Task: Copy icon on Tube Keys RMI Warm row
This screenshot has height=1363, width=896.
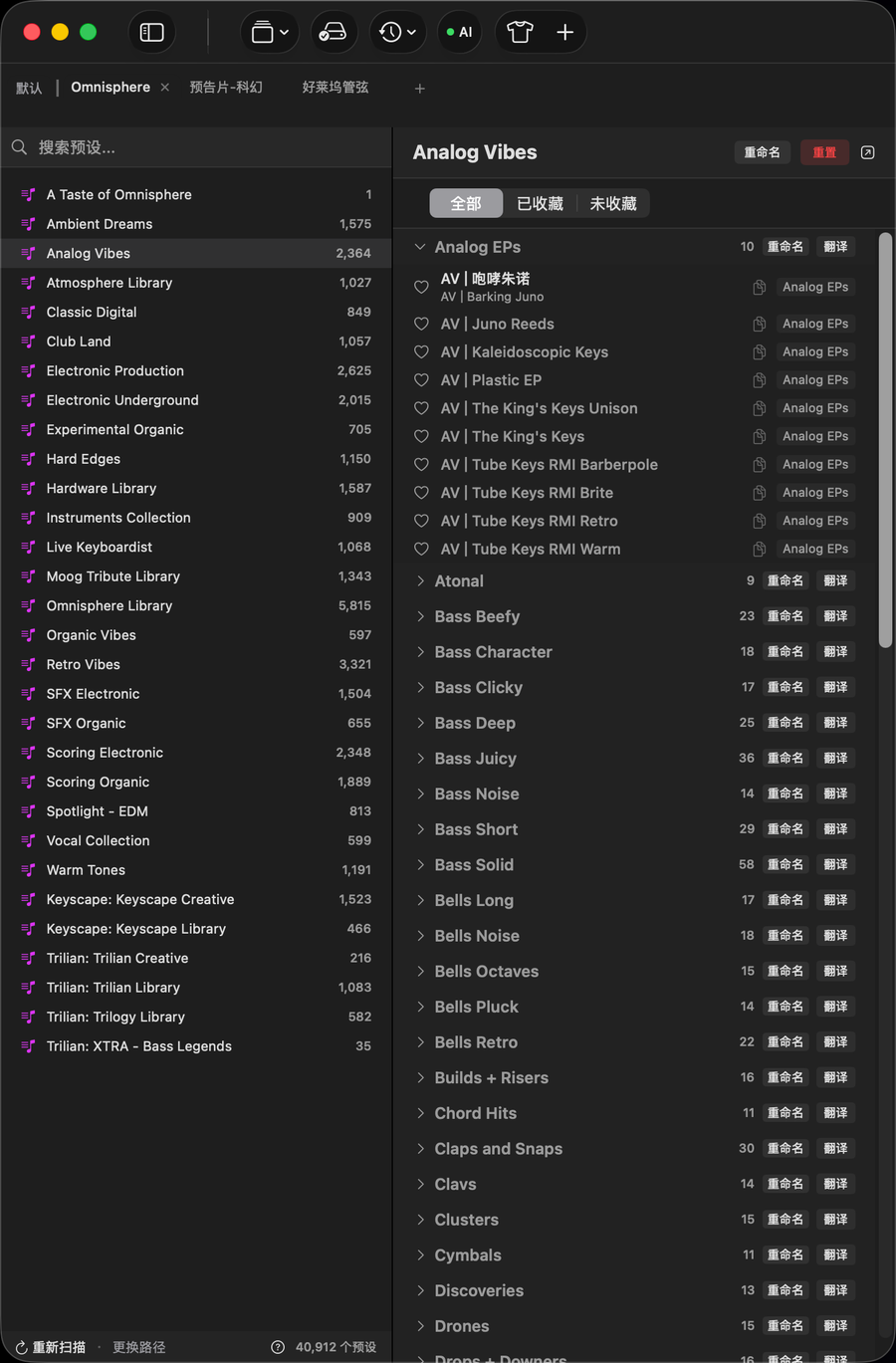Action: pyautogui.click(x=759, y=549)
